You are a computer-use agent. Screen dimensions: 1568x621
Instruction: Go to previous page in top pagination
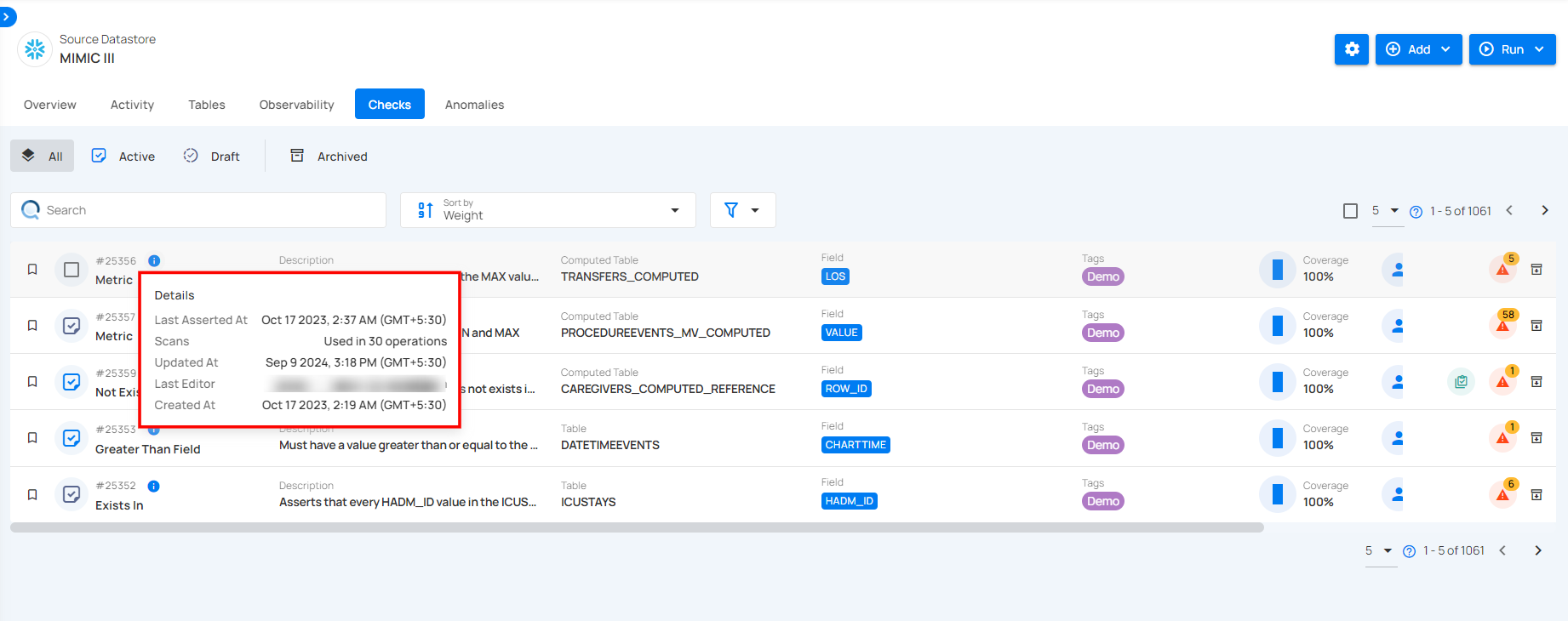1509,211
